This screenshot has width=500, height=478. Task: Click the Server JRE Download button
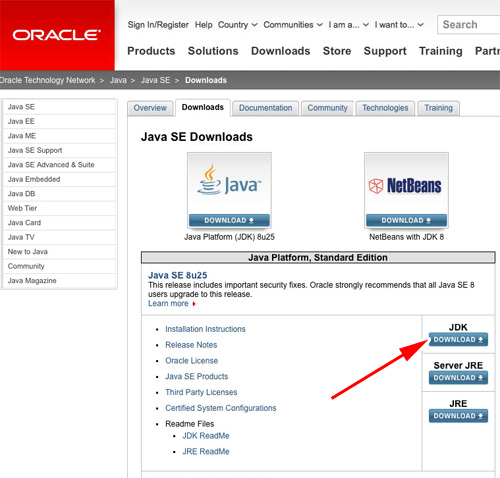pyautogui.click(x=458, y=378)
